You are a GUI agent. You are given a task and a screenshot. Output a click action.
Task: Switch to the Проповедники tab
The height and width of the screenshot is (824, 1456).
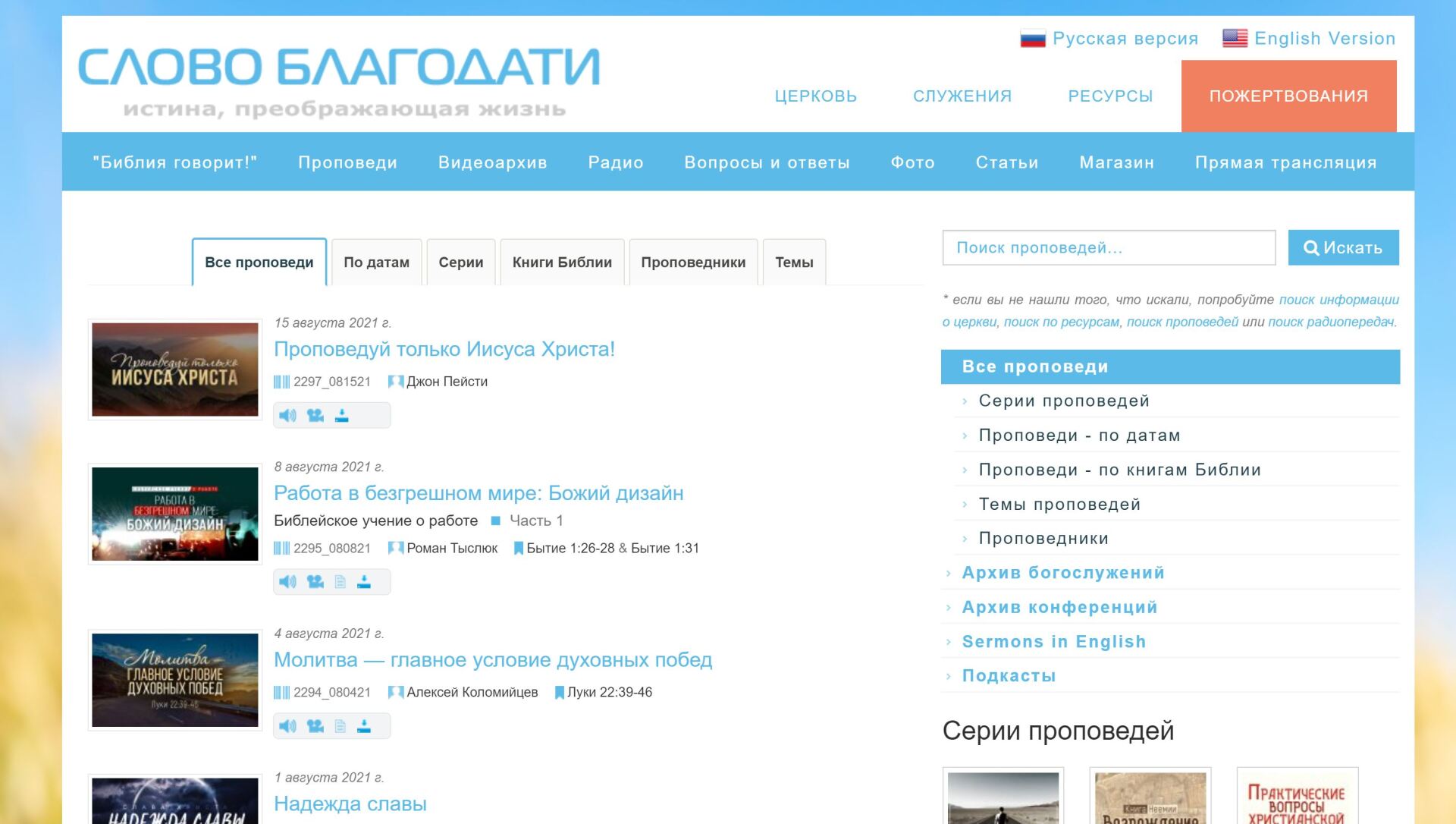coord(693,262)
